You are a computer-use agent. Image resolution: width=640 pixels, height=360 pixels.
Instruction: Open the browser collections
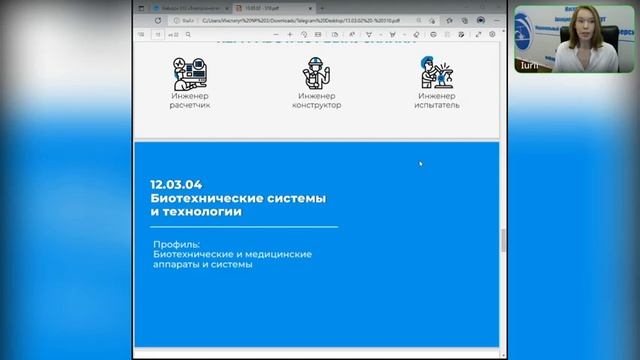click(x=464, y=20)
